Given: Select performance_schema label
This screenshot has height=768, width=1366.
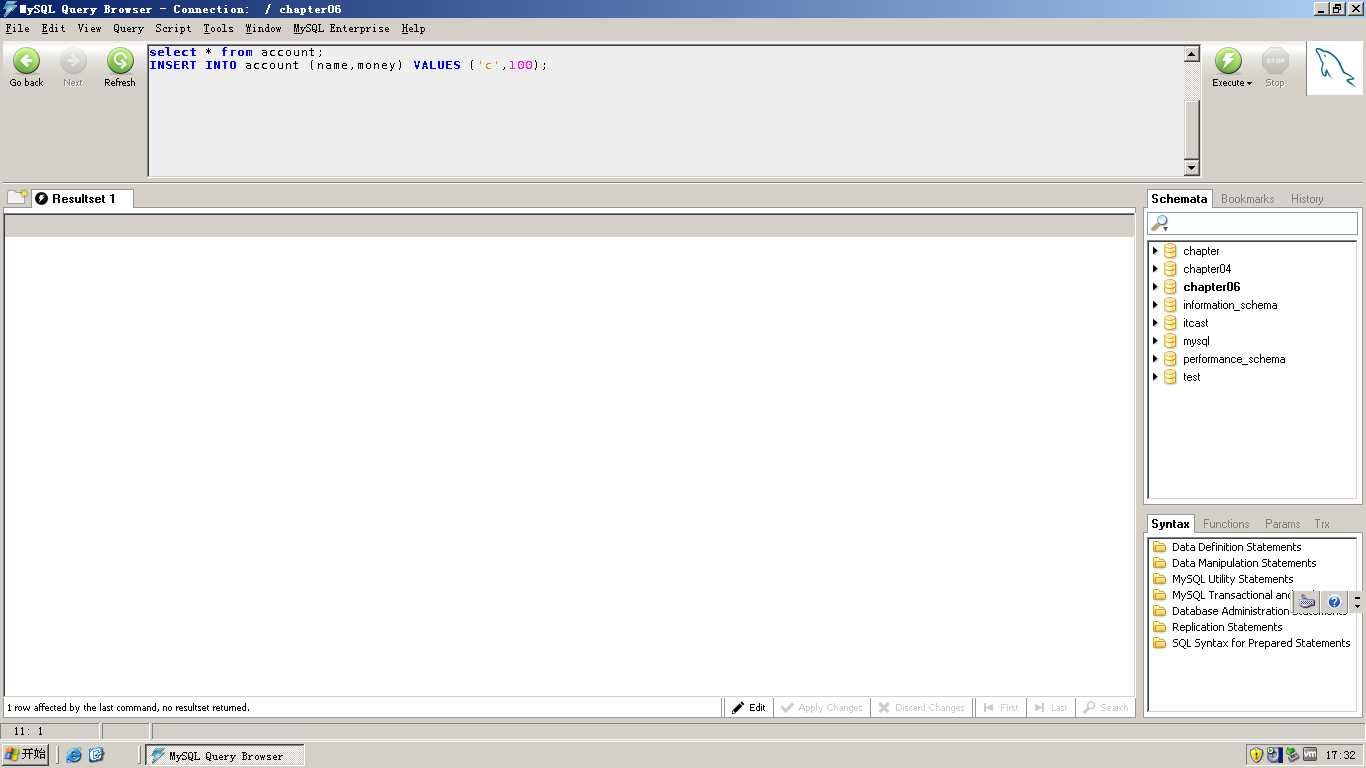Looking at the screenshot, I should coord(1234,359).
